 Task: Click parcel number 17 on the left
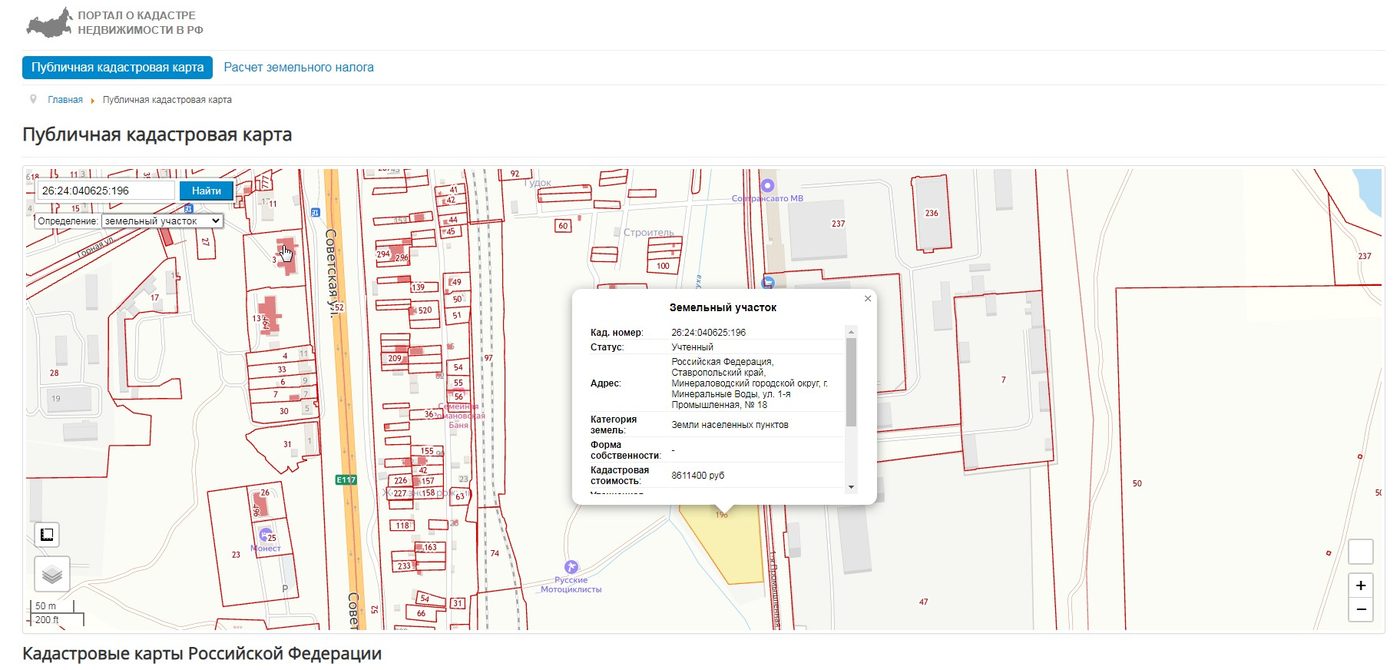point(154,297)
